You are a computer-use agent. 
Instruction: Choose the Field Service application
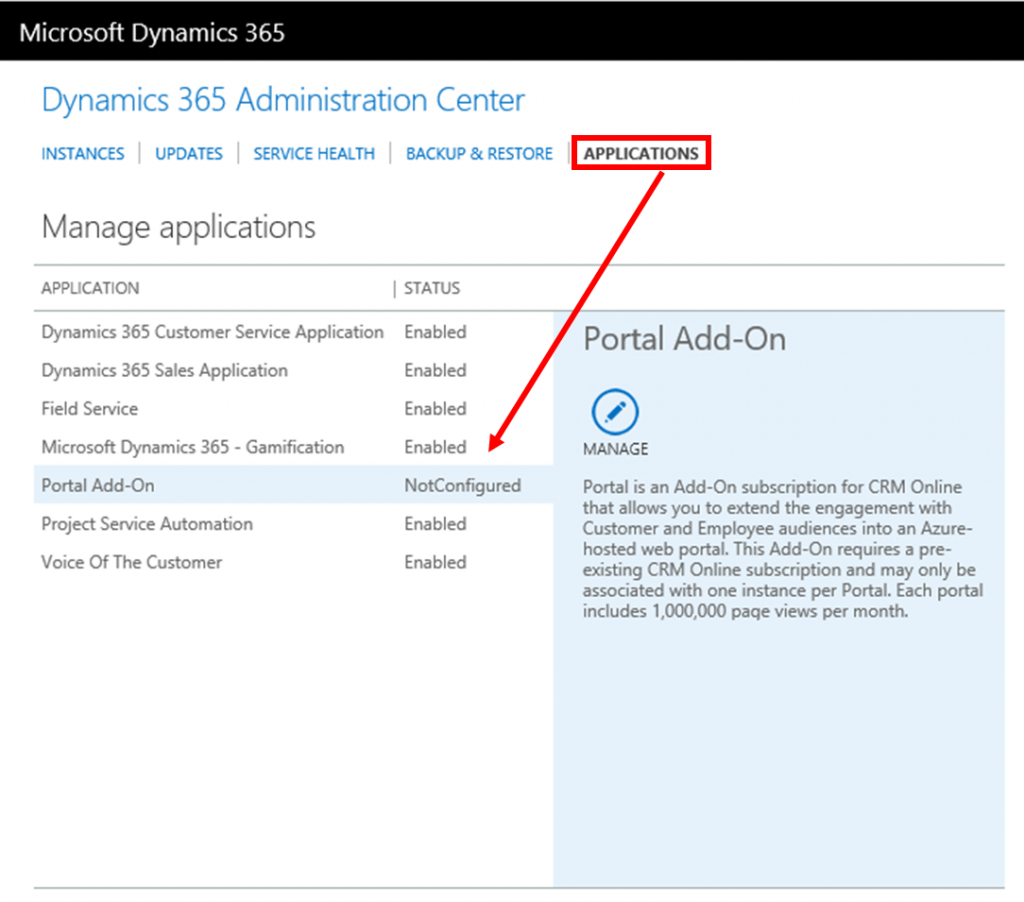tap(293, 409)
